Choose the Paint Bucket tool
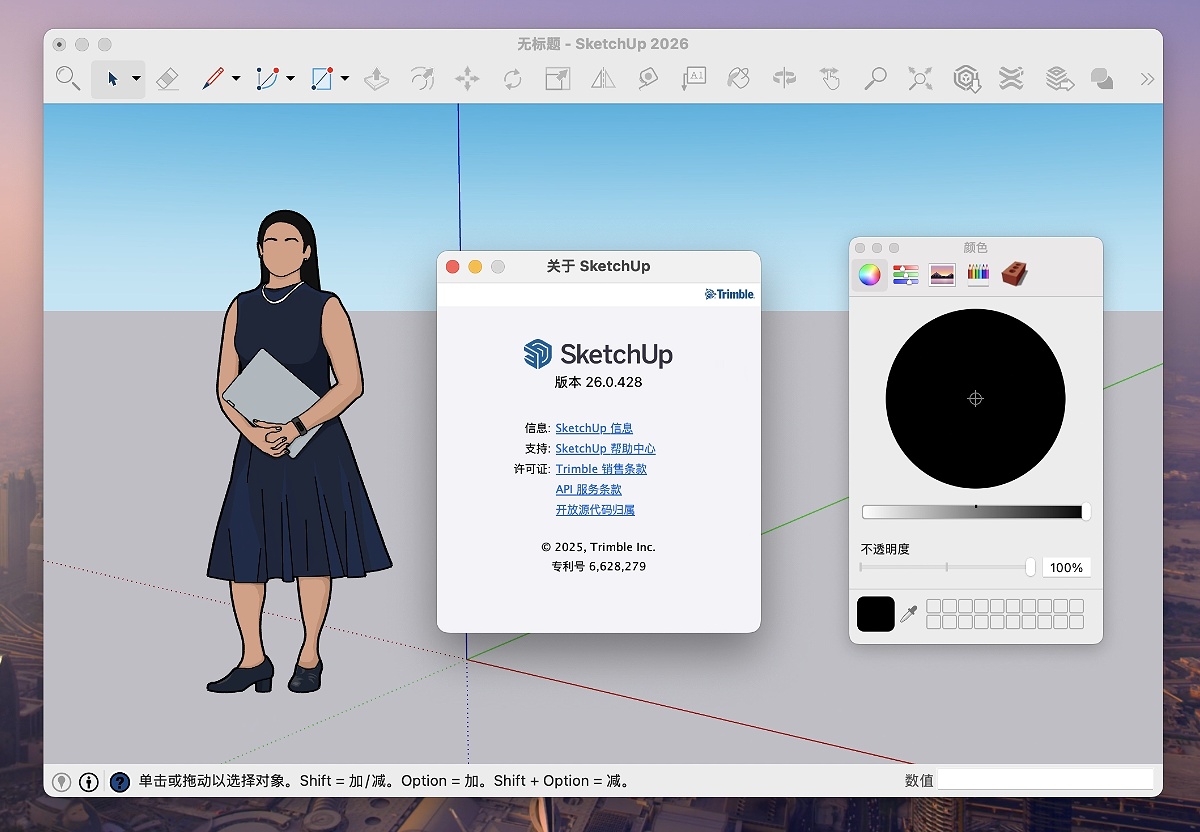The height and width of the screenshot is (832, 1200). pyautogui.click(x=738, y=79)
